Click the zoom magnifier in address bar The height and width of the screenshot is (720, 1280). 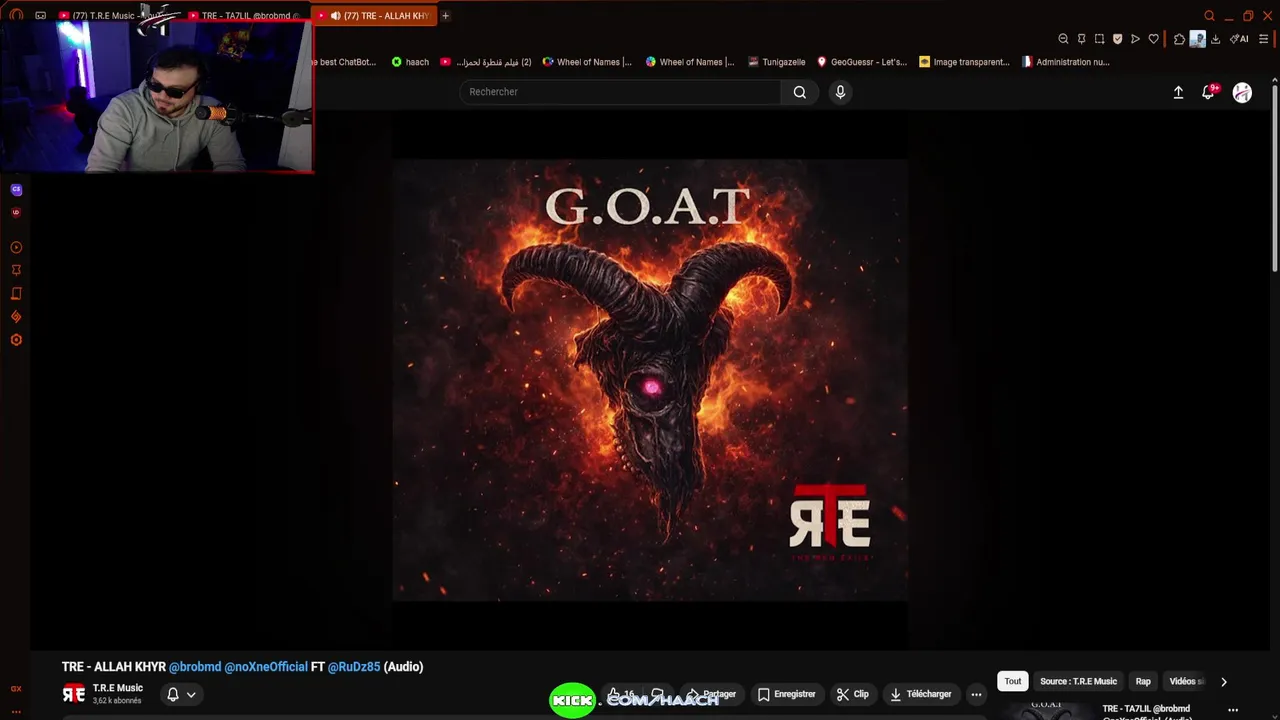pyautogui.click(x=1063, y=39)
